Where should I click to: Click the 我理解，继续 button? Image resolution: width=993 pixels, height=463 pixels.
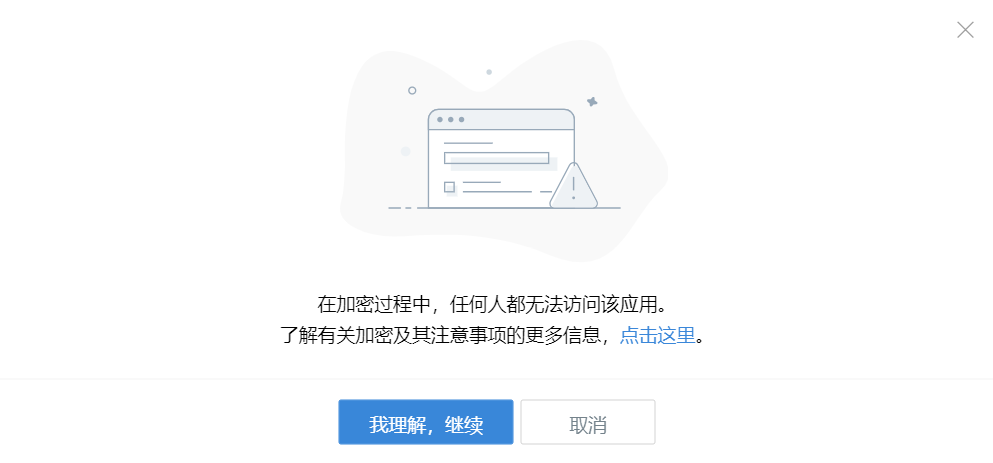click(426, 422)
